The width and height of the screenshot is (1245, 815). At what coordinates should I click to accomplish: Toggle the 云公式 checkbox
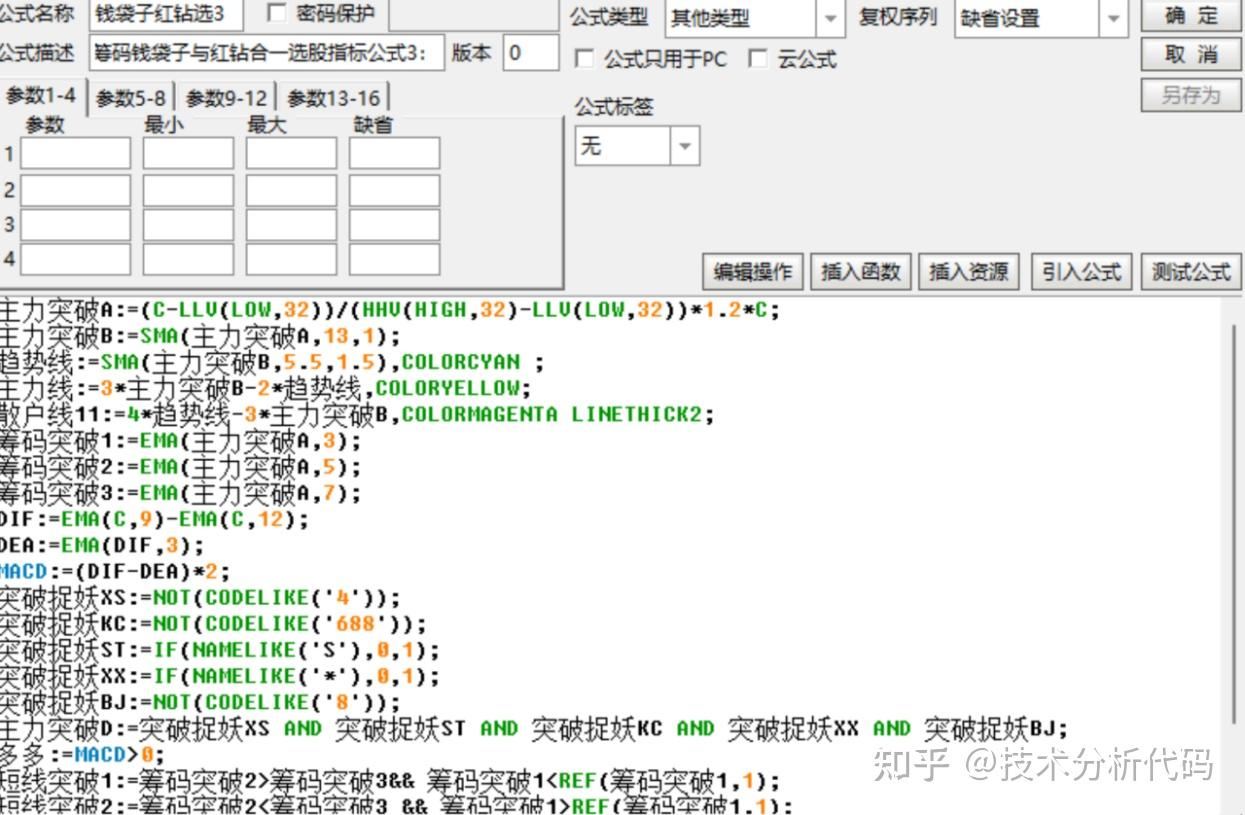(758, 60)
